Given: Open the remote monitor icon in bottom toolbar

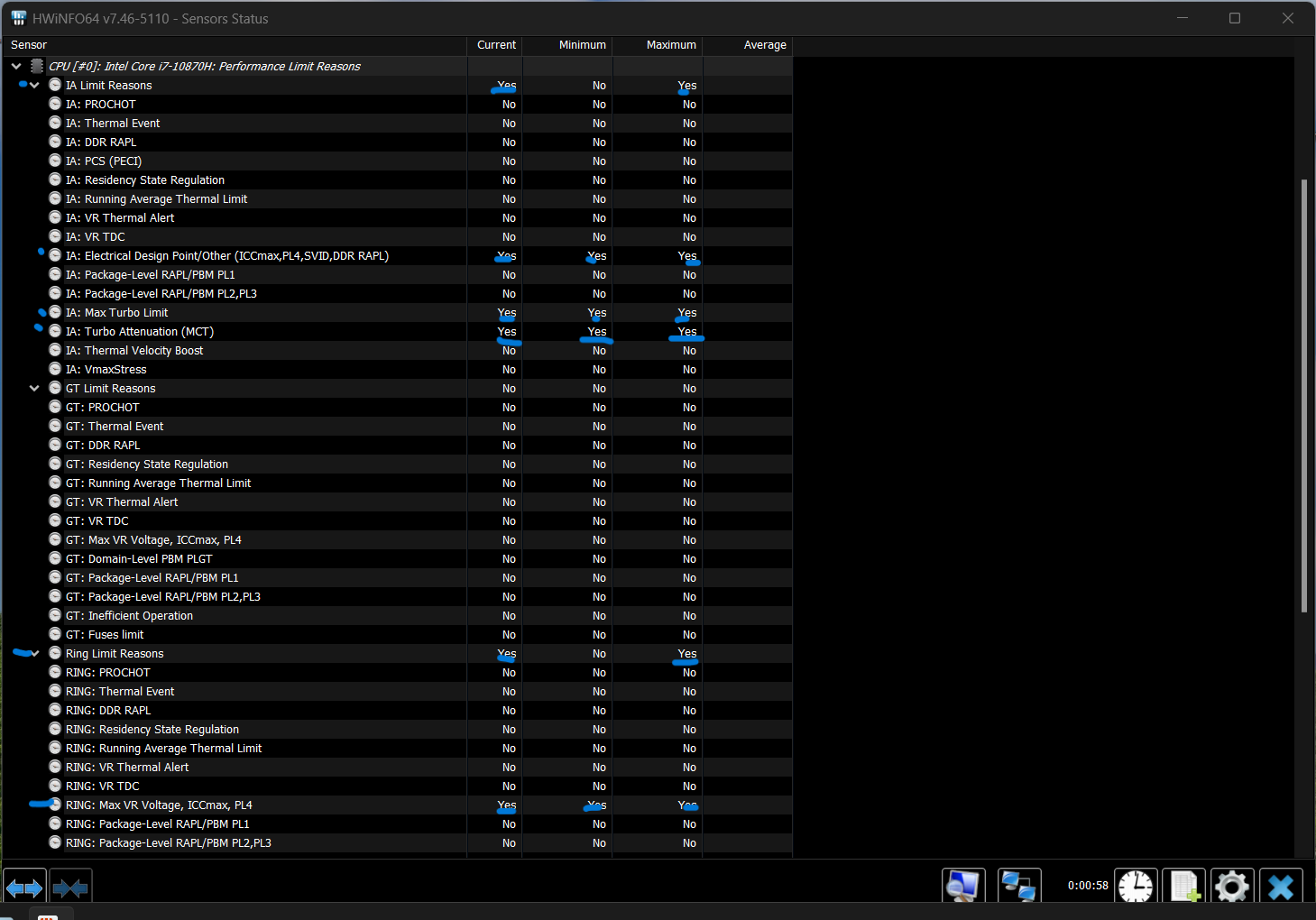Looking at the screenshot, I should tap(963, 887).
